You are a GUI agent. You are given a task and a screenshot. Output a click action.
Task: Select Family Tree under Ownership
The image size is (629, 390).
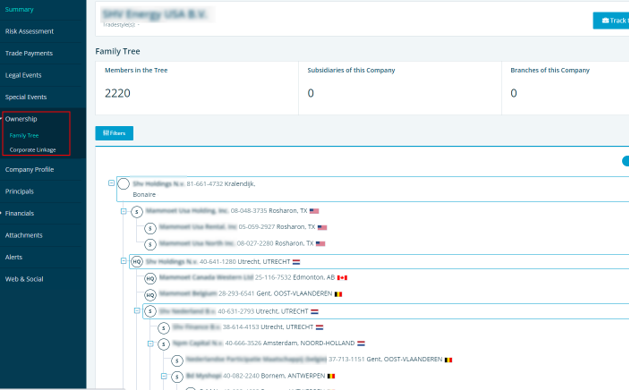tap(24, 136)
